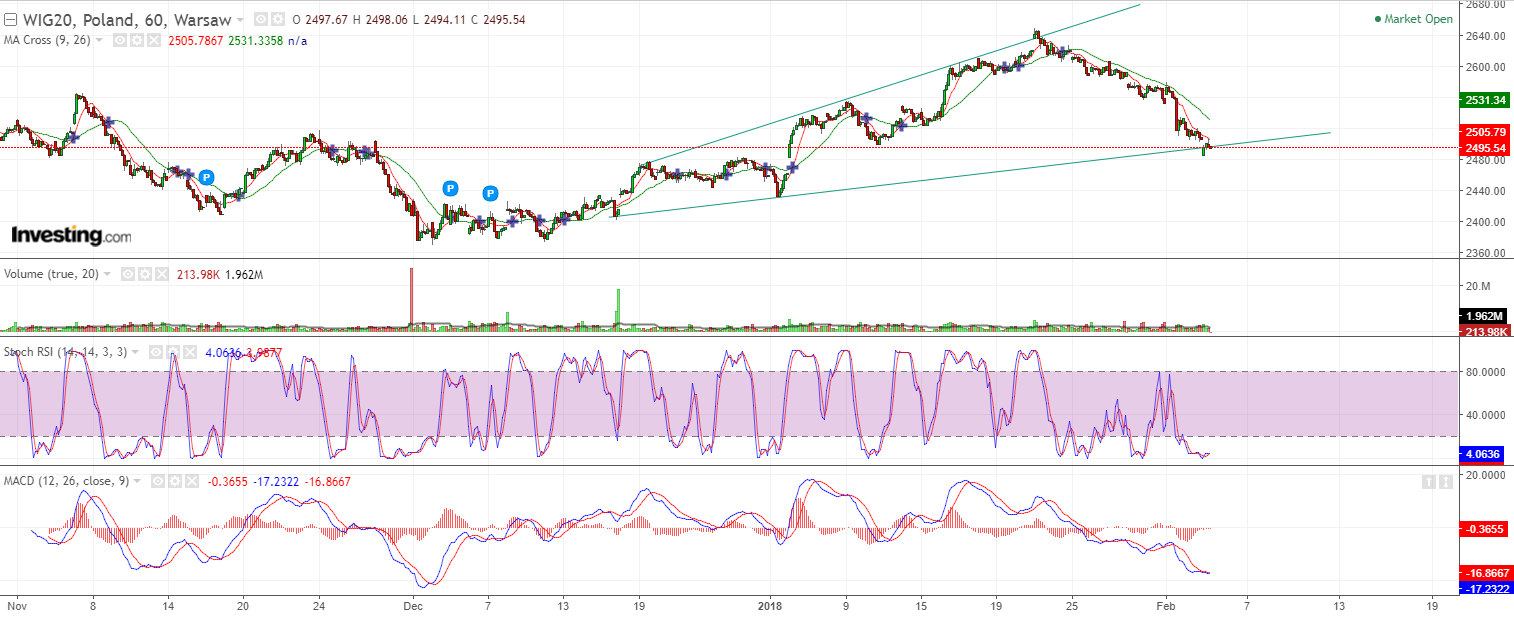Toggle Volume indicator visibility eye

(x=127, y=274)
